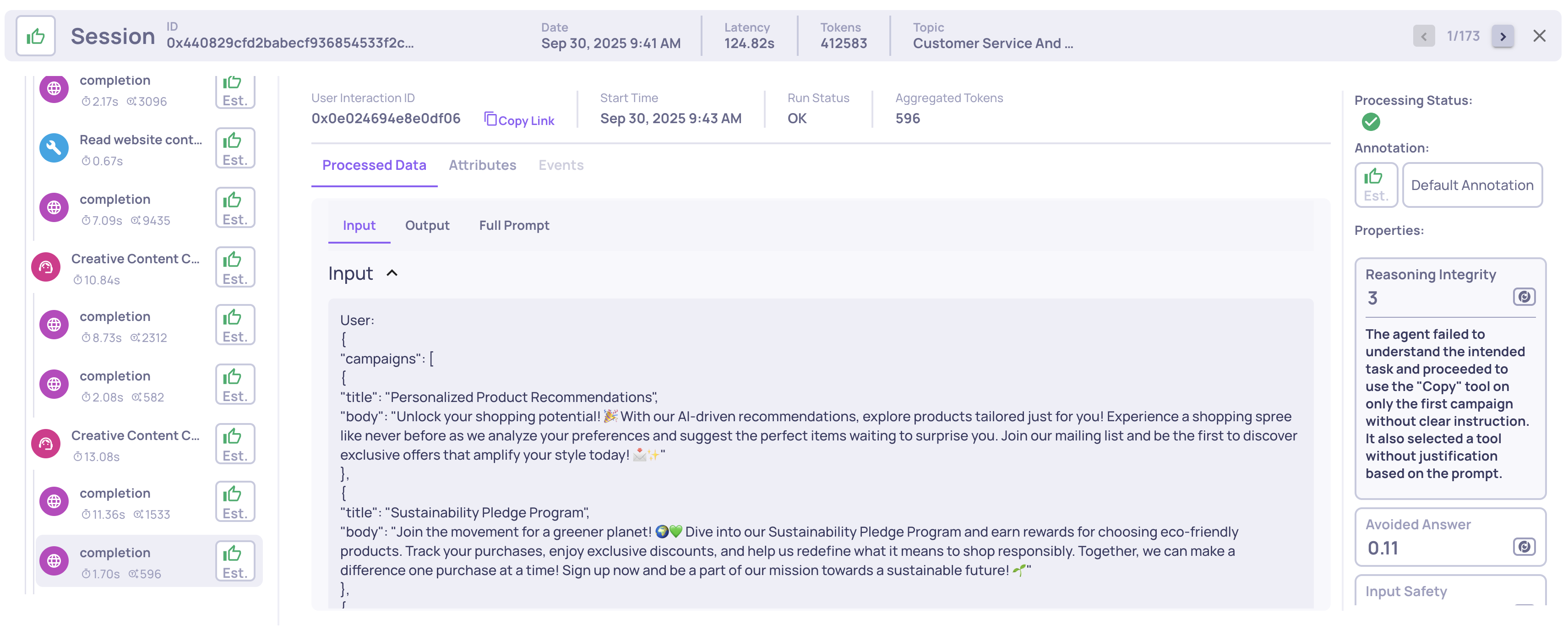Switch to the Output tab
The width and height of the screenshot is (1568, 630).
[427, 225]
